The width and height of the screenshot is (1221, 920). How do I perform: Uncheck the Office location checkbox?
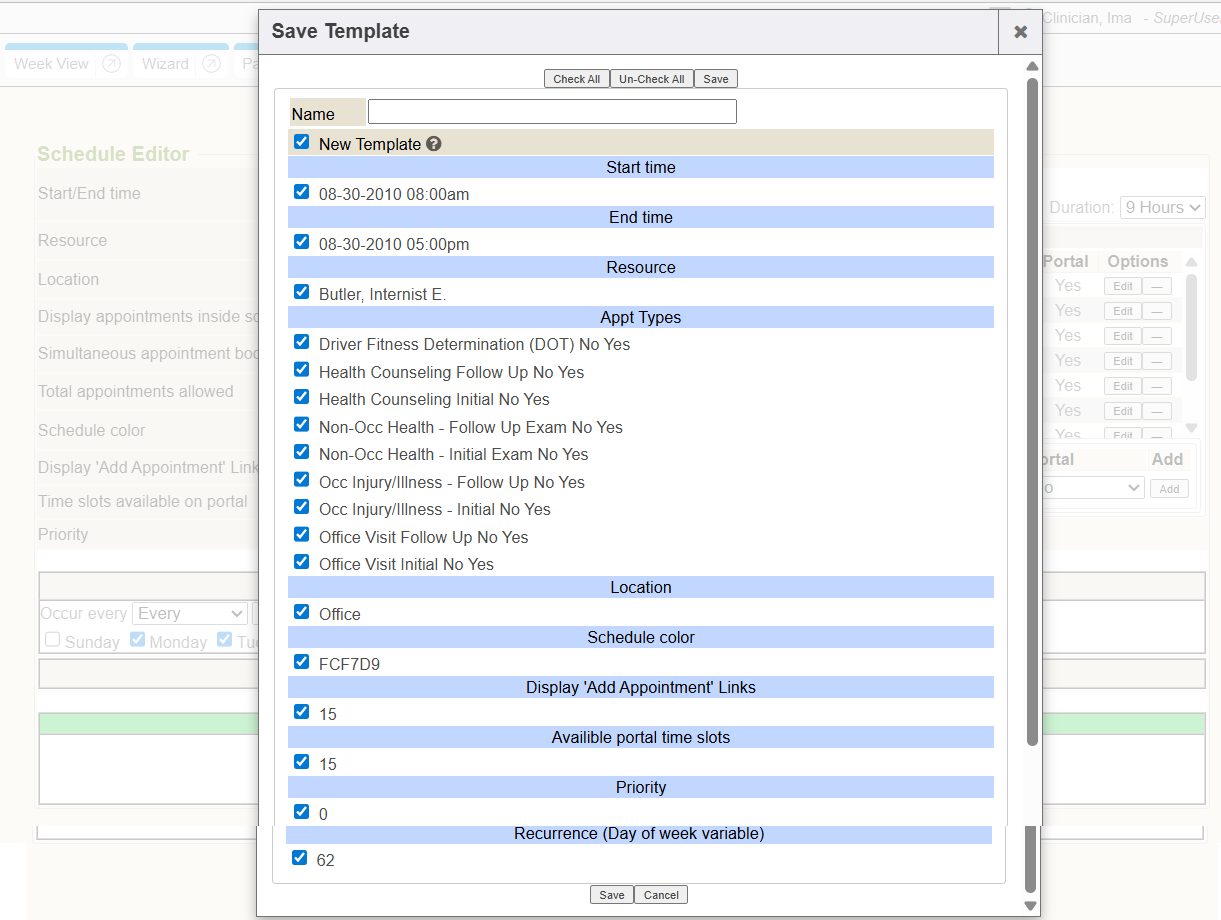[301, 612]
